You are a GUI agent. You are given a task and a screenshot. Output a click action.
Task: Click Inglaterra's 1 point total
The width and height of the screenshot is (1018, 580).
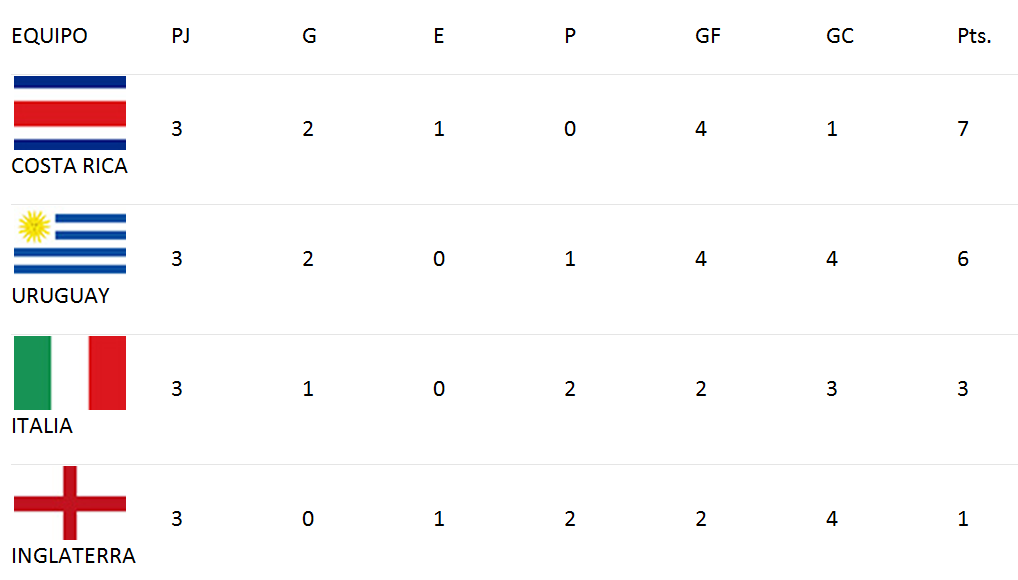click(963, 518)
